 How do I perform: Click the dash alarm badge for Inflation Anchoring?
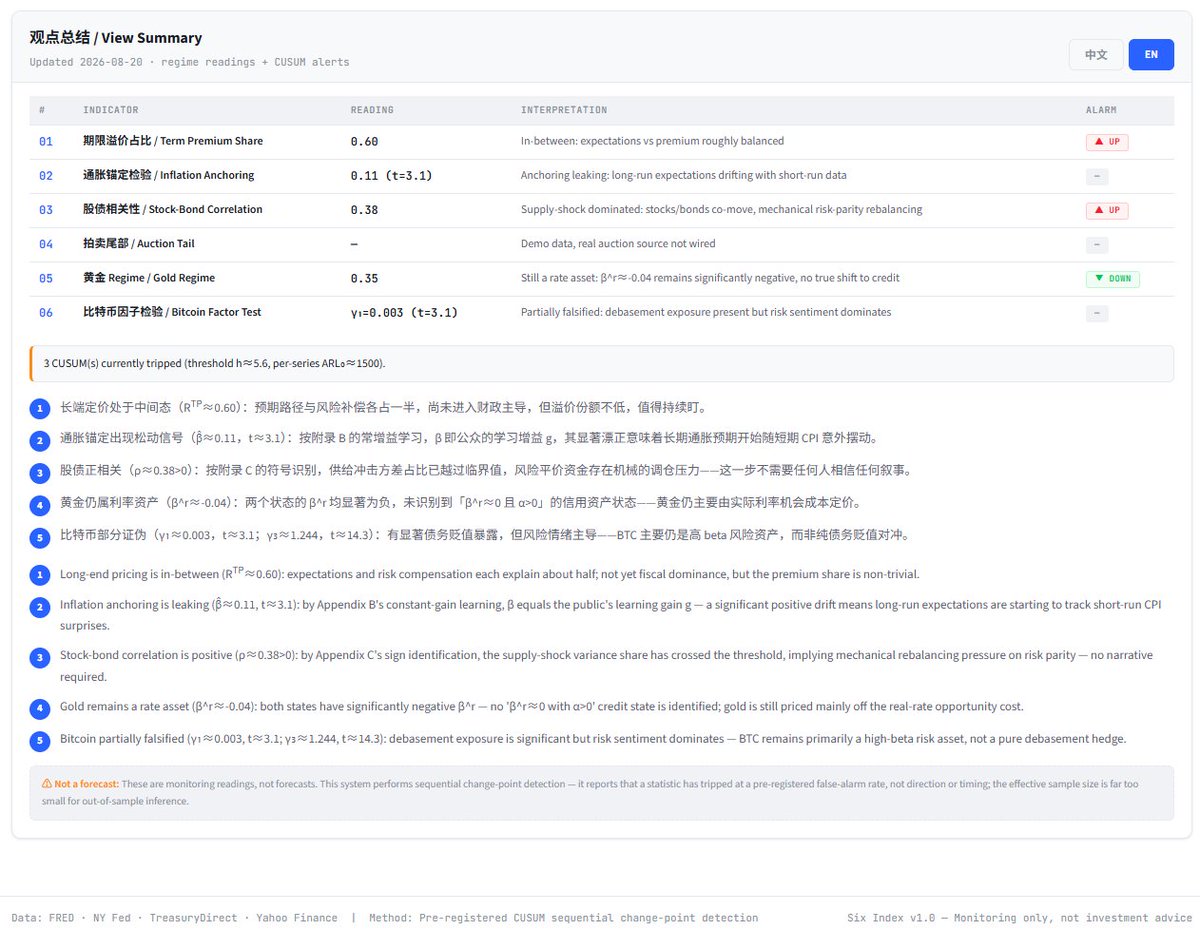(x=1097, y=176)
